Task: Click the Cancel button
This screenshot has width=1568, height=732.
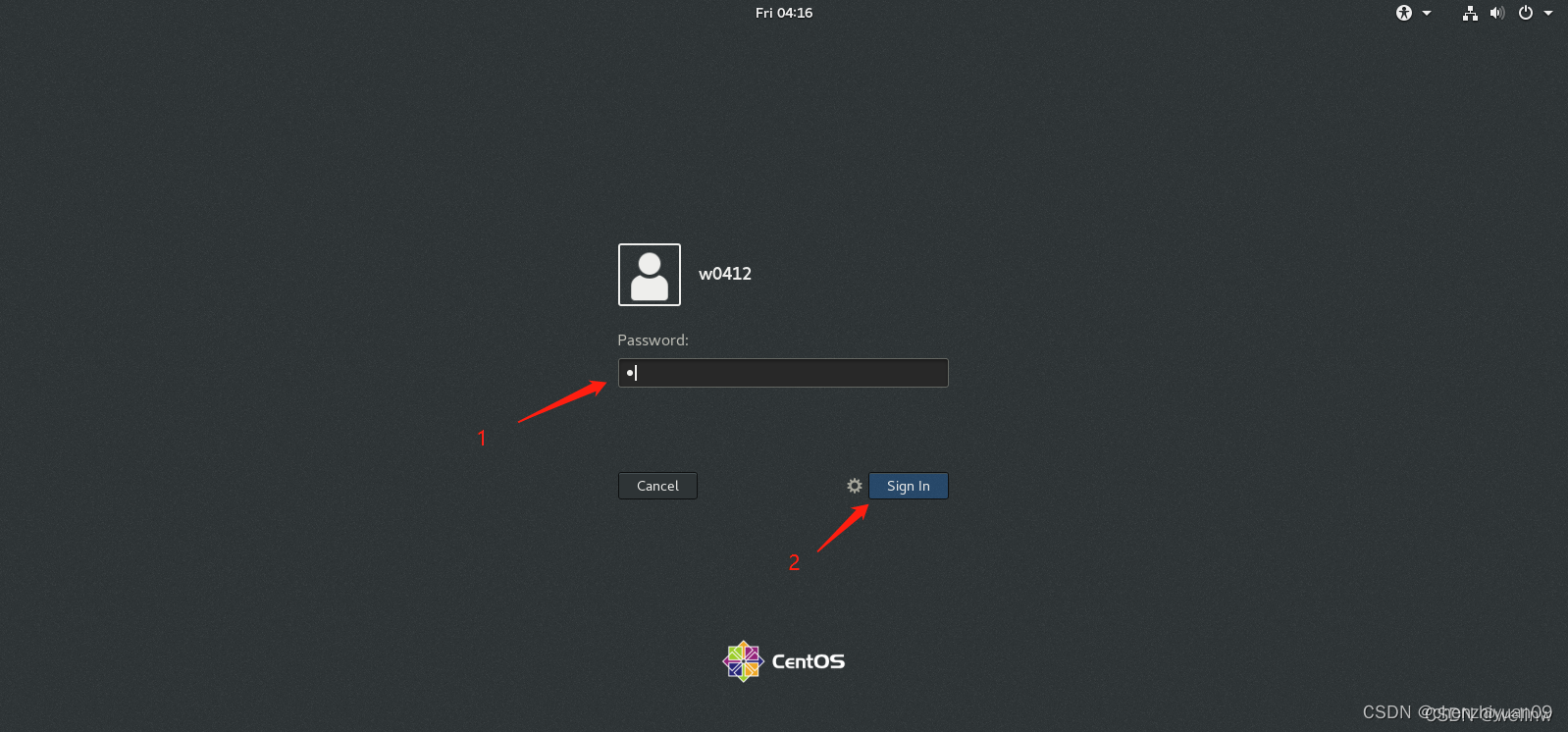Action: pos(657,486)
